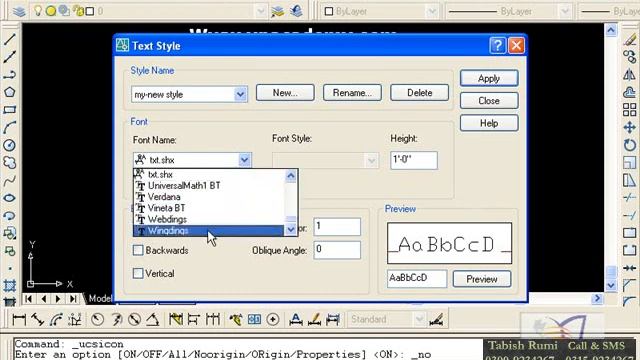
Task: Toggle the layer on/off lightbulb icon
Action: click(38, 11)
